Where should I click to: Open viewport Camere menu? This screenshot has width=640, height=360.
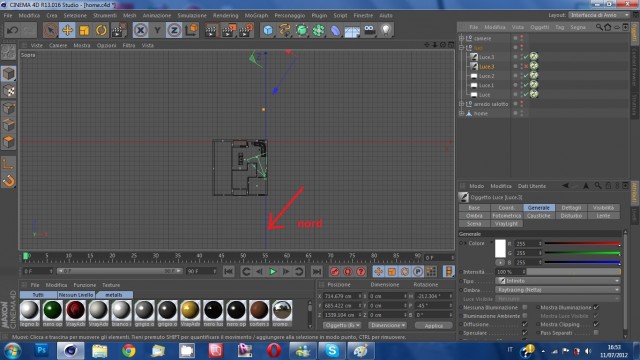click(58, 45)
